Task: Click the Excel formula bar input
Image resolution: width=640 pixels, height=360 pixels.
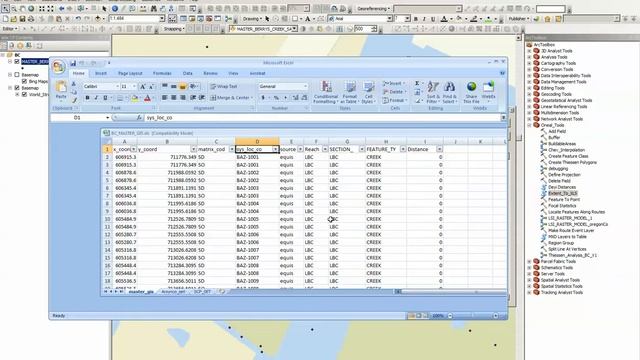Action: (x=322, y=118)
